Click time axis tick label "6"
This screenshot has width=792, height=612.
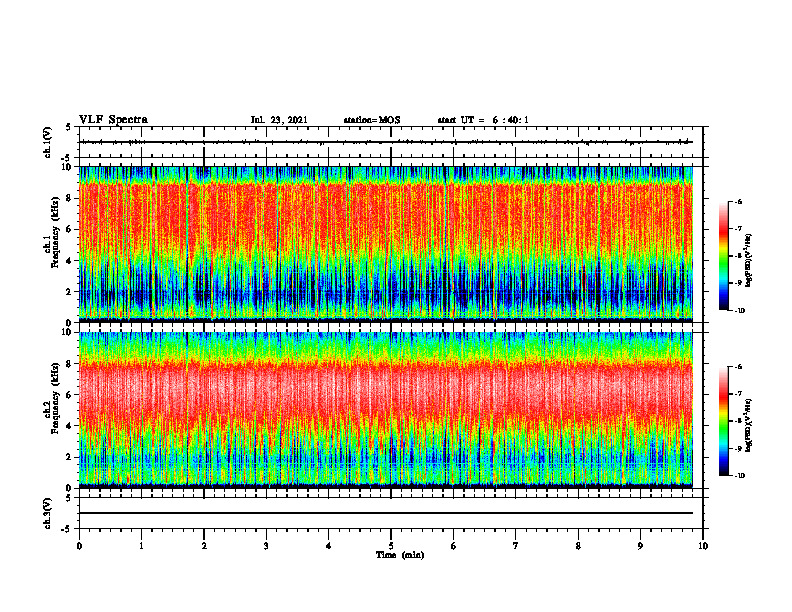point(454,546)
